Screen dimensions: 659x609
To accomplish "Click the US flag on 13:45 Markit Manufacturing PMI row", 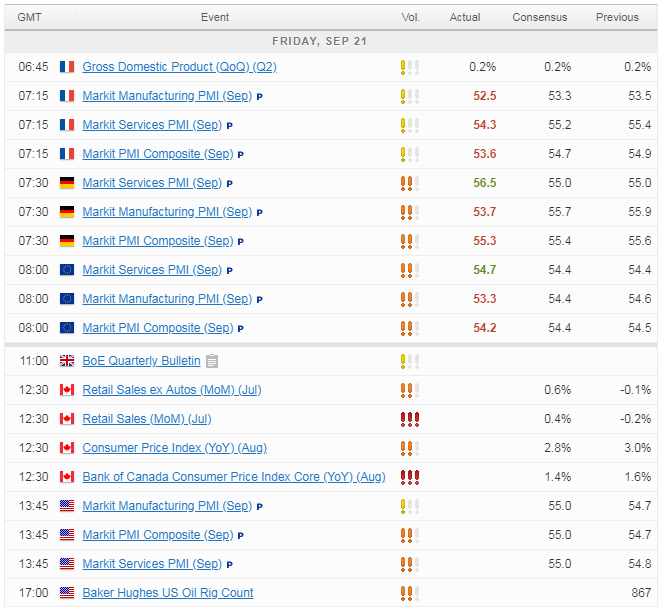I will [x=67, y=506].
